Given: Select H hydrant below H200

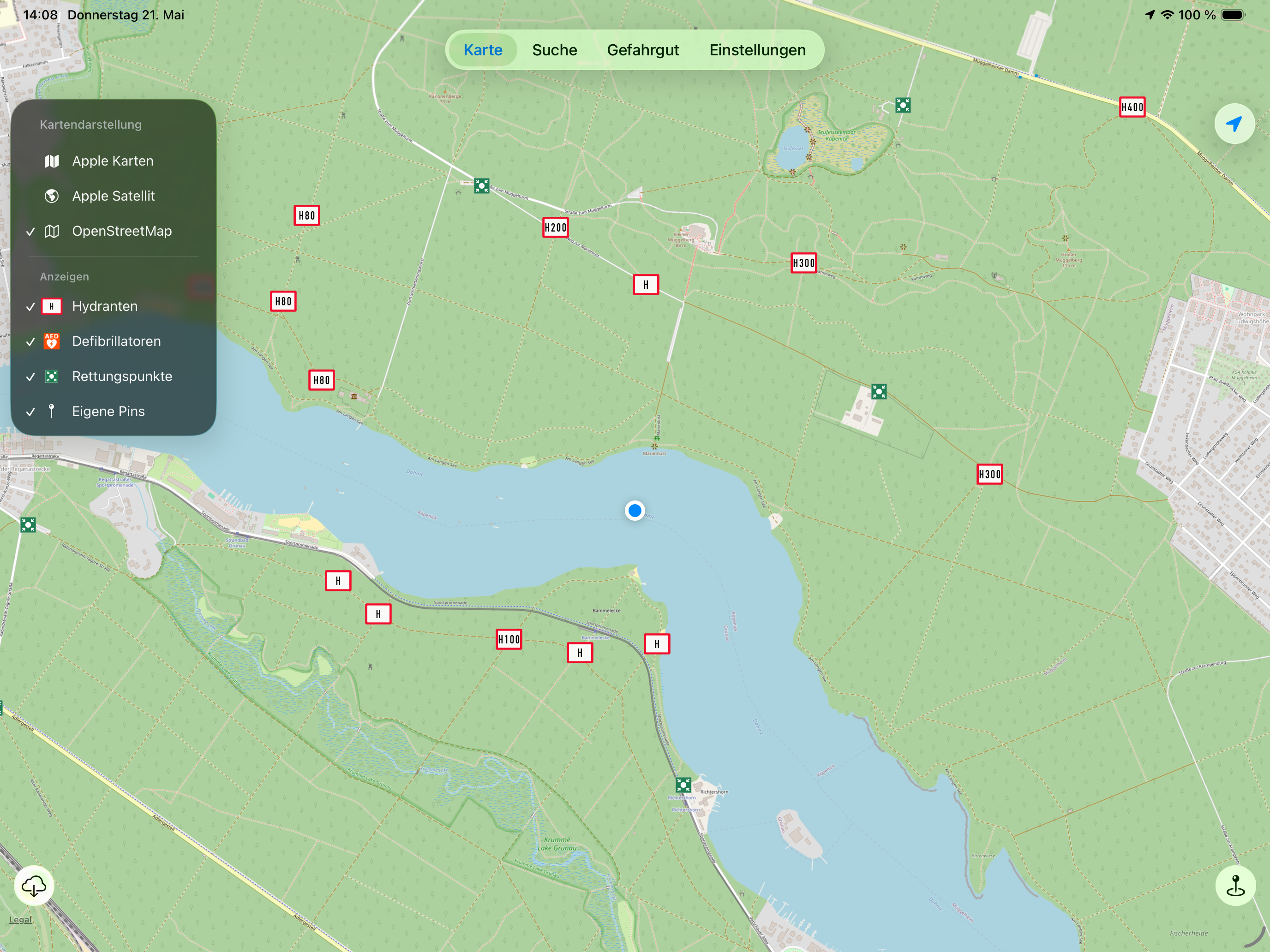Looking at the screenshot, I should click(x=645, y=284).
